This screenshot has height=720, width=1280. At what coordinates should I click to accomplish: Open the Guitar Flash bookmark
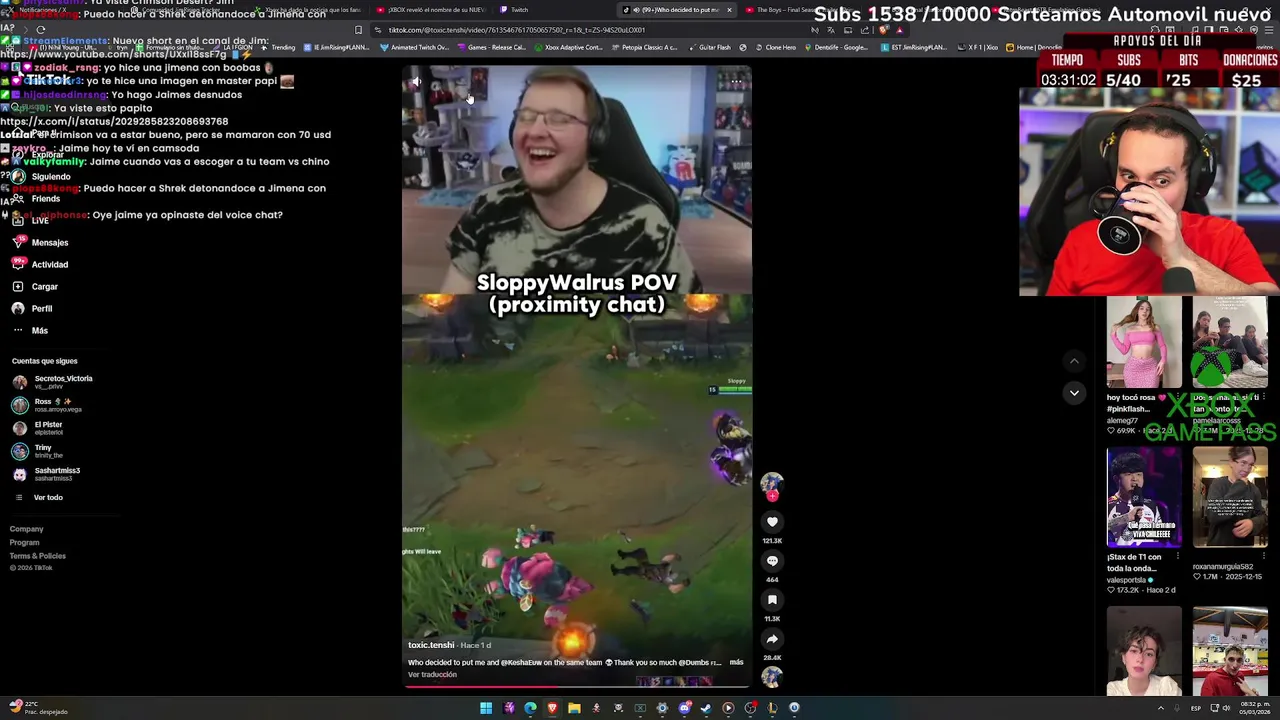709,47
